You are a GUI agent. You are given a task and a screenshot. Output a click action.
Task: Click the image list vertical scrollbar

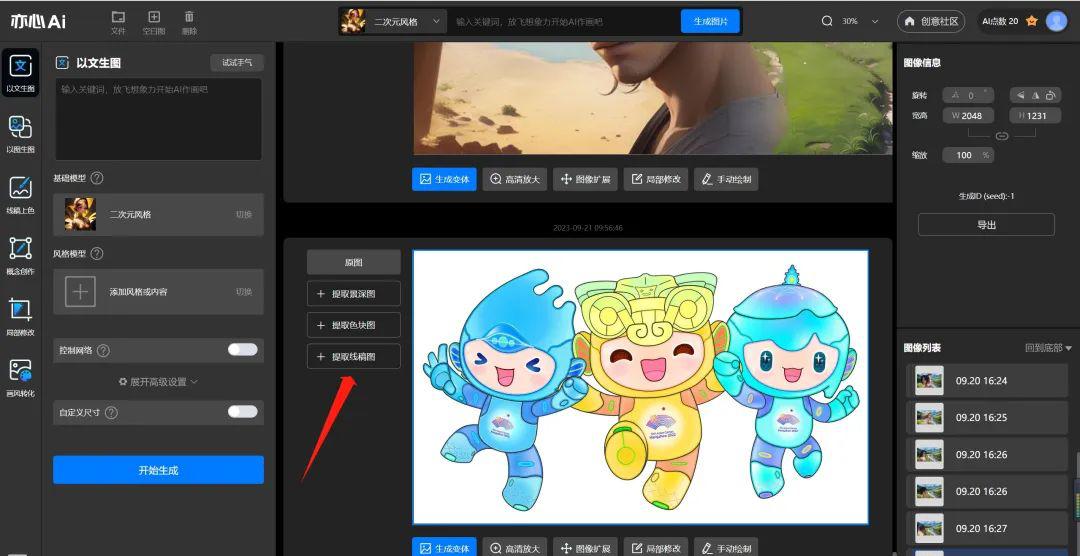(x=1077, y=503)
